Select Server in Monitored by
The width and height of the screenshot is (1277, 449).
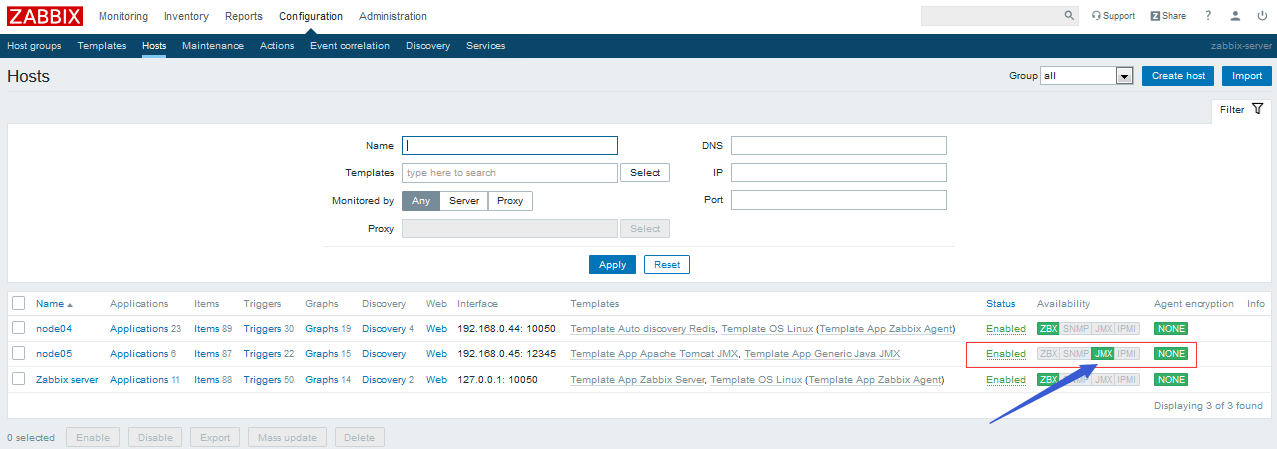pyautogui.click(x=463, y=201)
